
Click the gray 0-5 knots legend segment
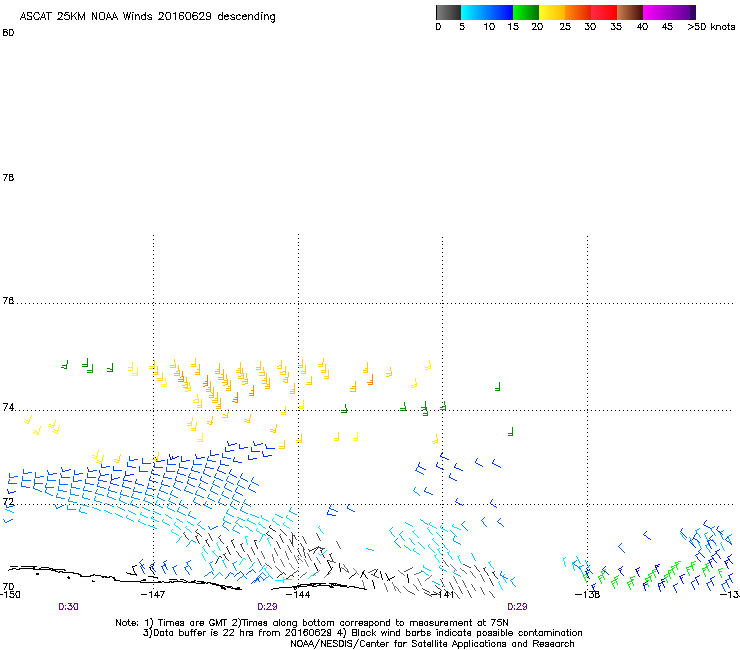coord(448,12)
